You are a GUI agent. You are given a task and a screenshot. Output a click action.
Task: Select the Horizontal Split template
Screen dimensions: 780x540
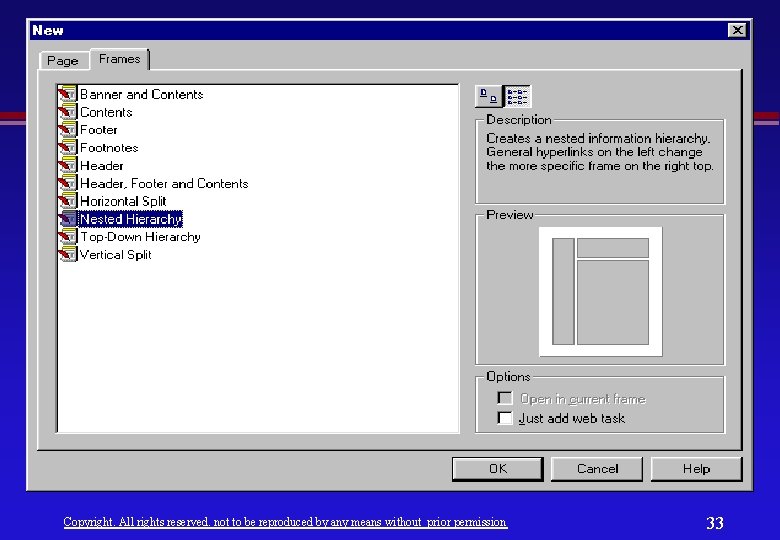(123, 201)
